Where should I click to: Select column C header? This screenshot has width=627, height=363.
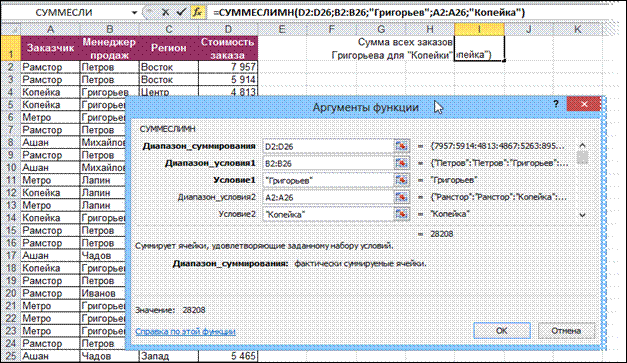[x=169, y=29]
